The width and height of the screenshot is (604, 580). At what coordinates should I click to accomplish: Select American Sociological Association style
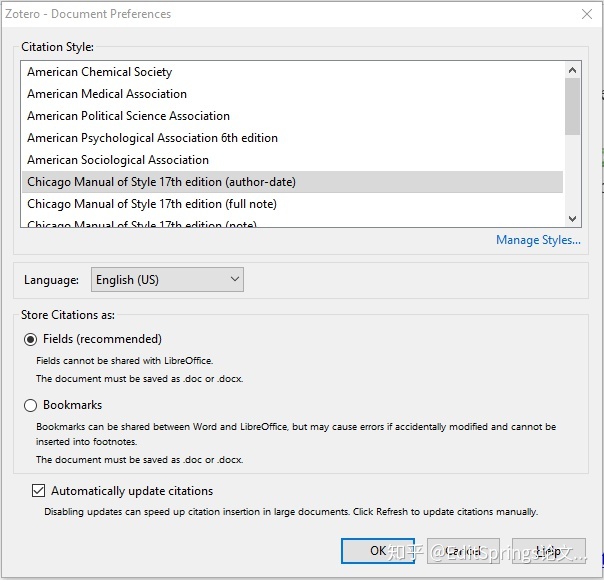(292, 160)
